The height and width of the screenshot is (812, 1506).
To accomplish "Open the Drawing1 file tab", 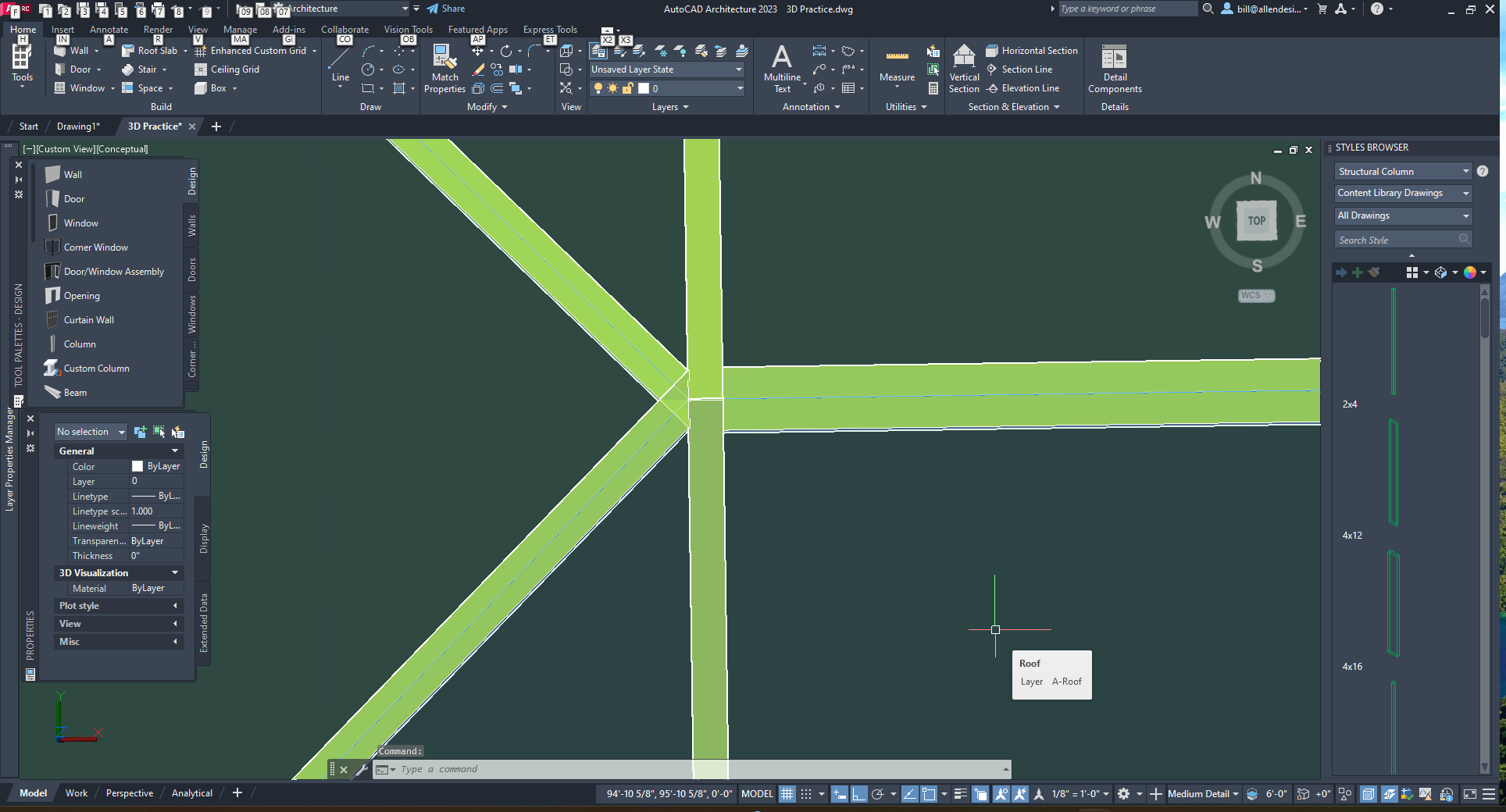I will click(x=77, y=126).
